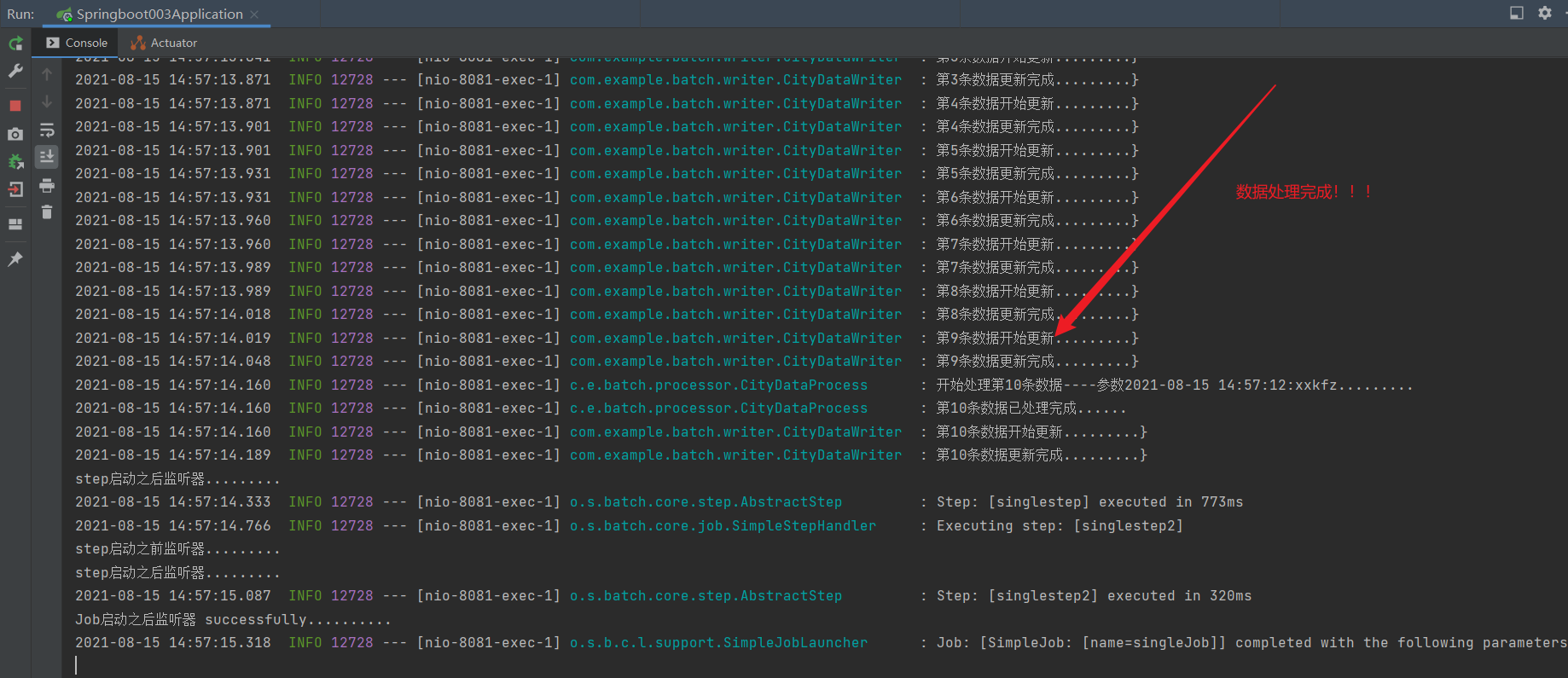The width and height of the screenshot is (1568, 678).
Task: Open run configuration via the wrench icon
Action: coord(15,72)
